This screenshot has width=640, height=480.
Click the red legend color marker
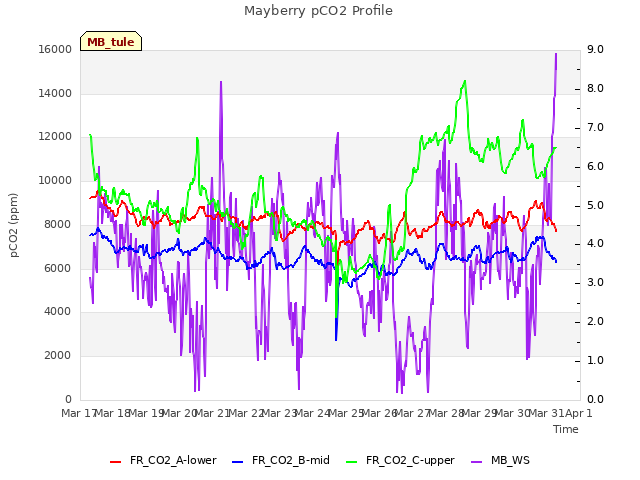click(116, 462)
